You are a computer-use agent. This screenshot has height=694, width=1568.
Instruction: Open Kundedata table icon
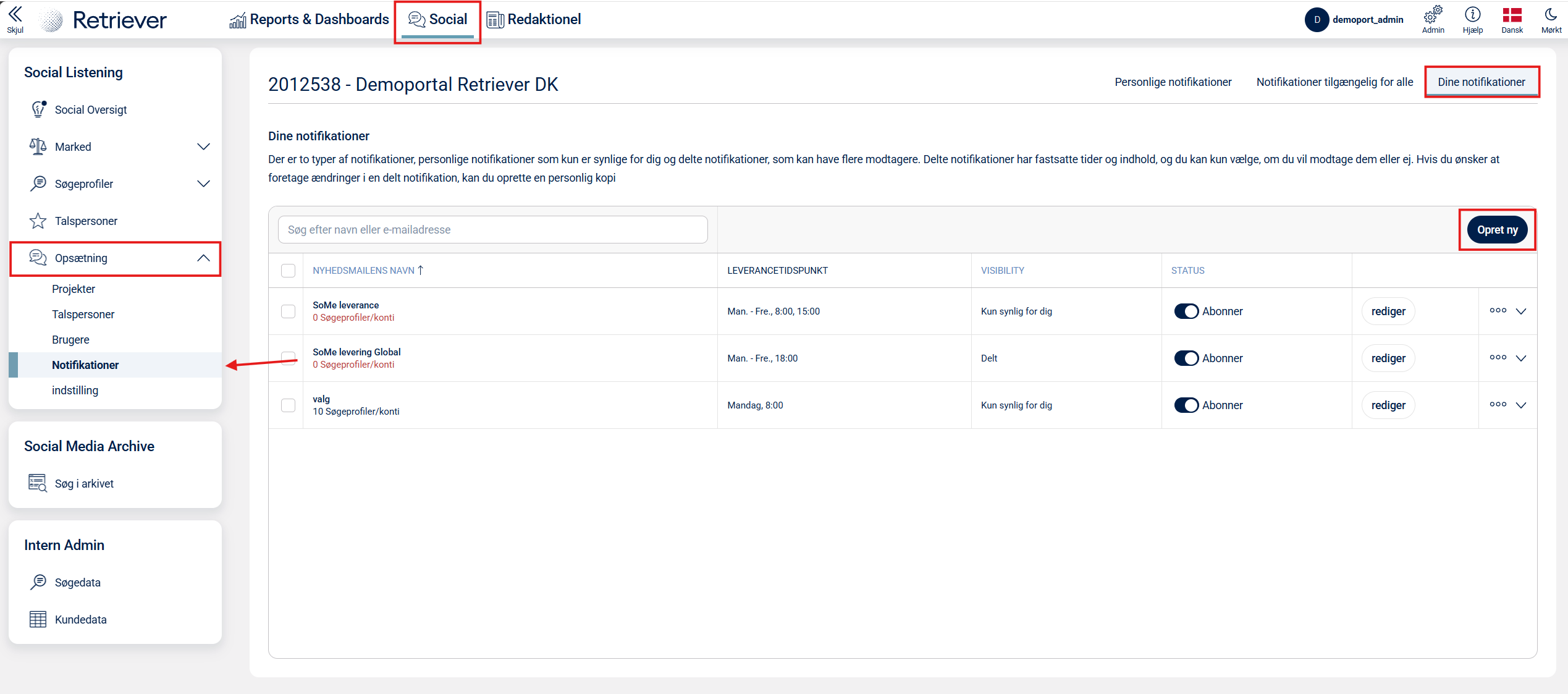(38, 619)
